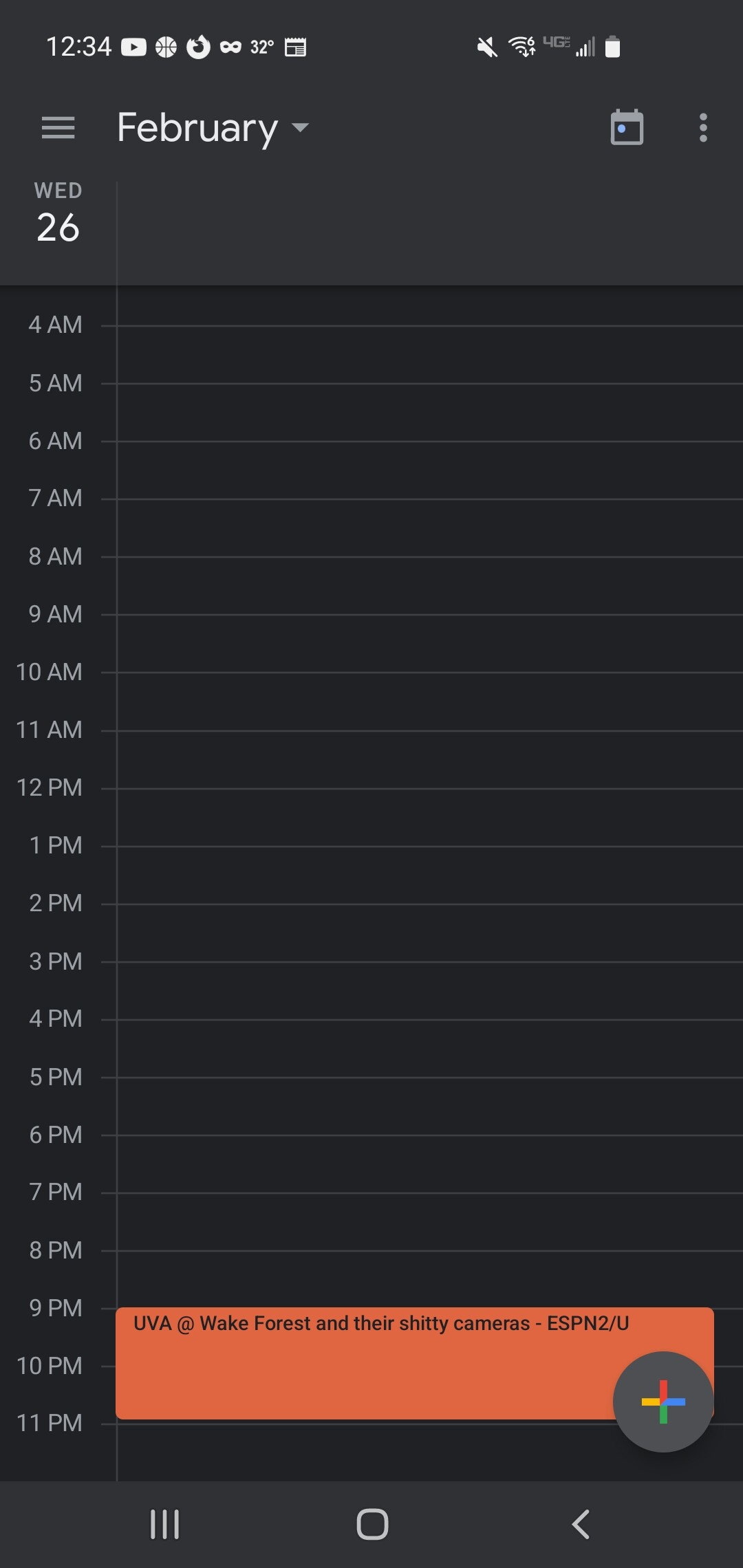Tap the 12 PM time slot label
The height and width of the screenshot is (1568, 743).
pyautogui.click(x=50, y=787)
